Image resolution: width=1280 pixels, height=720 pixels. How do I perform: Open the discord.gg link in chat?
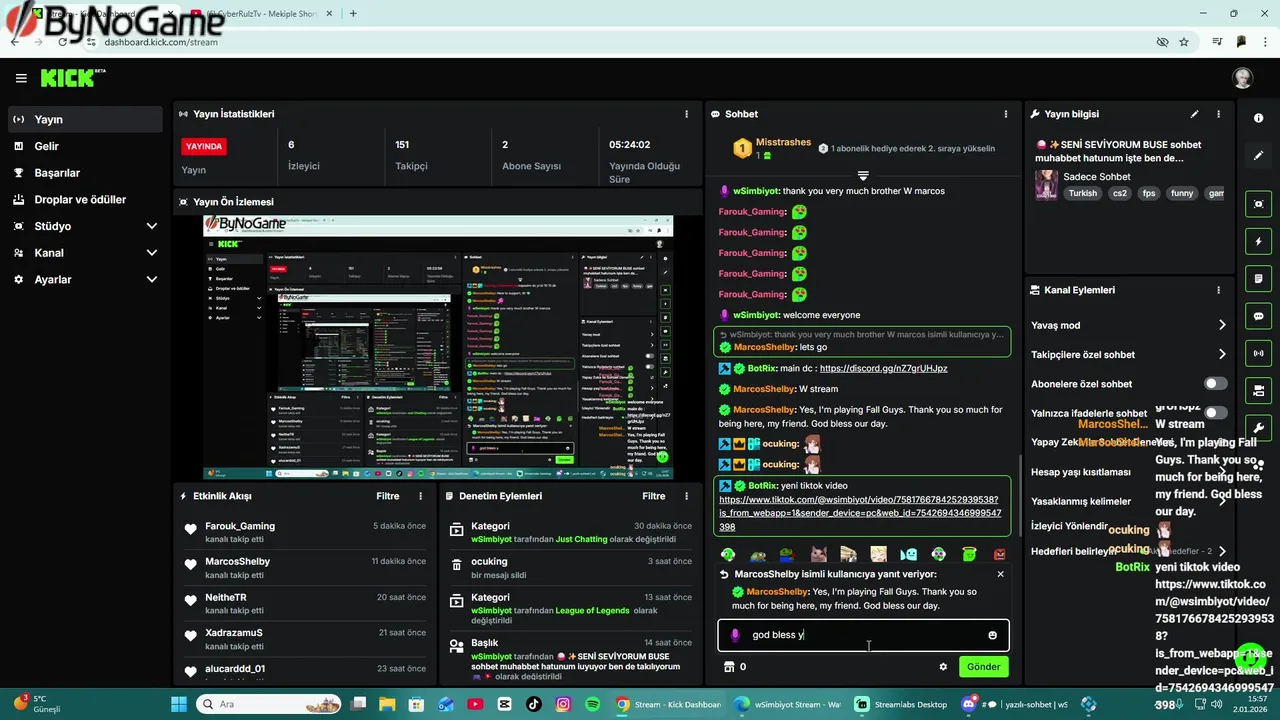tap(883, 369)
